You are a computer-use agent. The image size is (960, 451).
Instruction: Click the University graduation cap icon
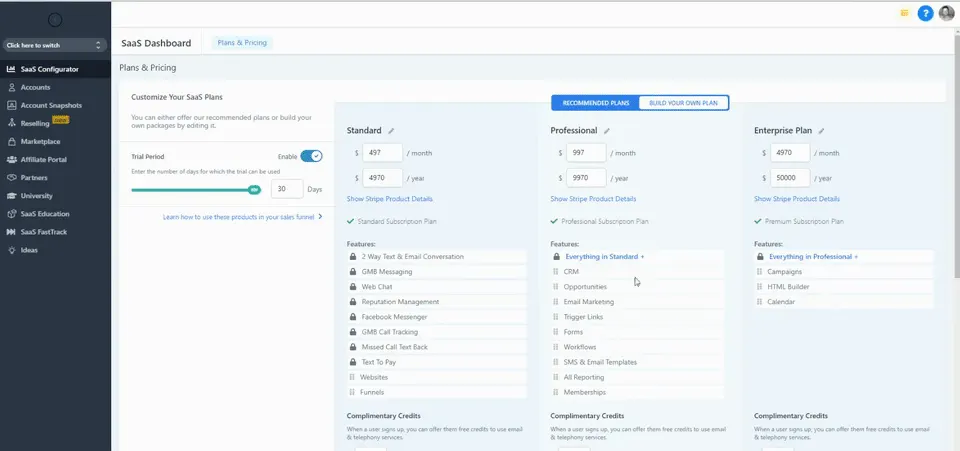click(x=11, y=196)
